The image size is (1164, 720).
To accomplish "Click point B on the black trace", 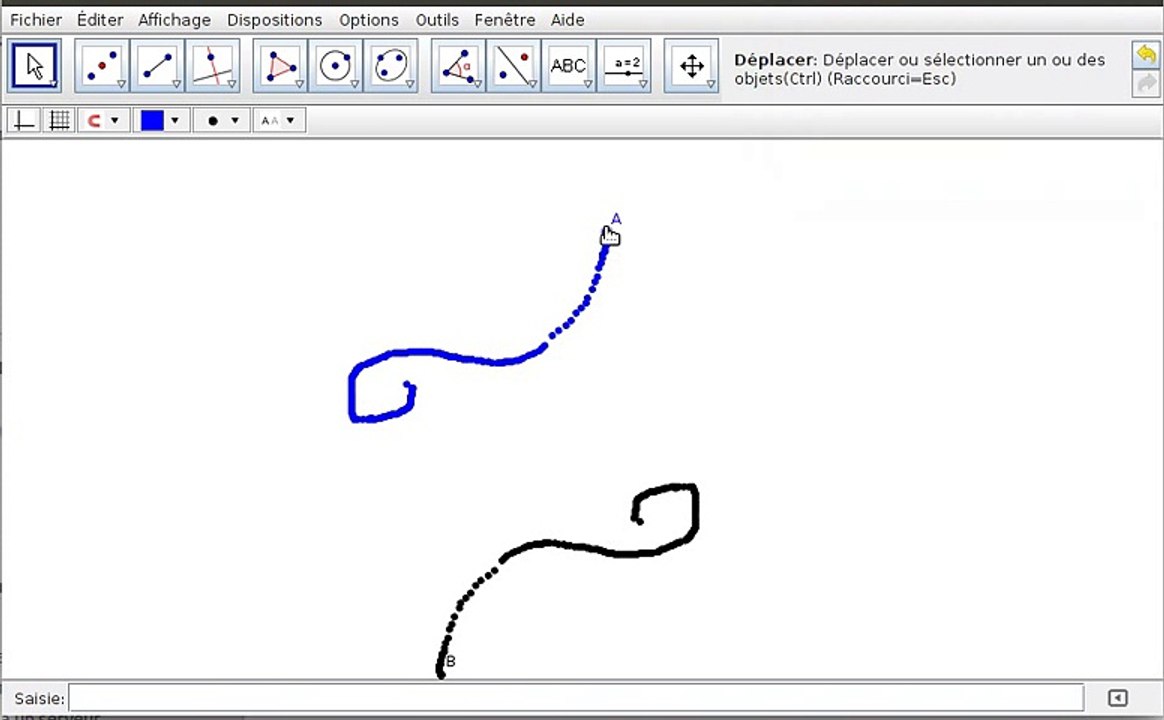I will 440,673.
